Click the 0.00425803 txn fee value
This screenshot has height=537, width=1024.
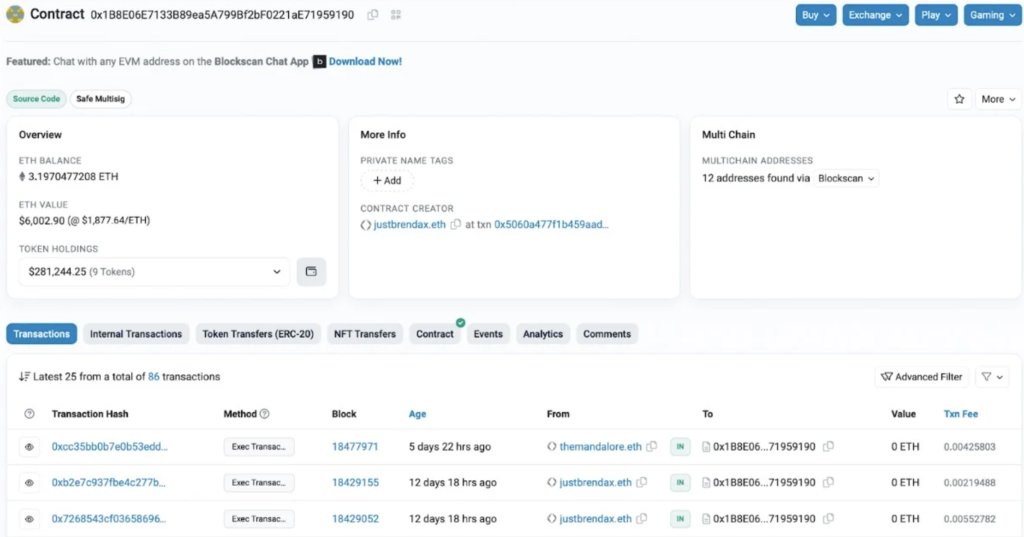click(969, 447)
